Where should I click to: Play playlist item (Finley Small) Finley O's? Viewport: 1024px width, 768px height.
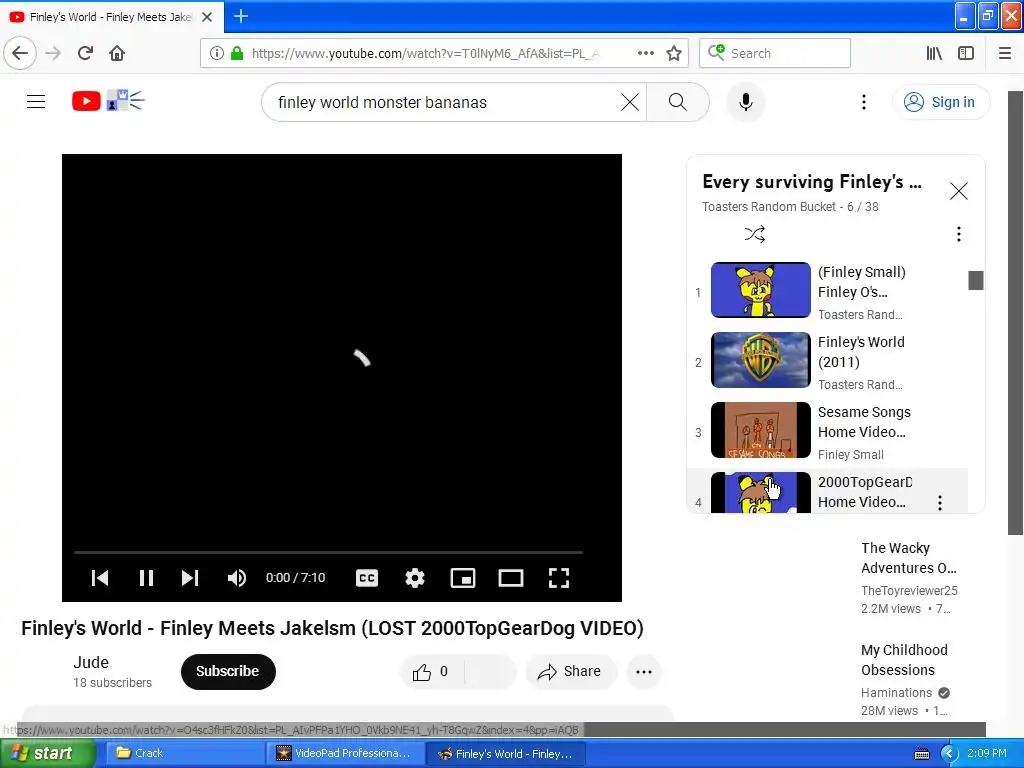[827, 291]
